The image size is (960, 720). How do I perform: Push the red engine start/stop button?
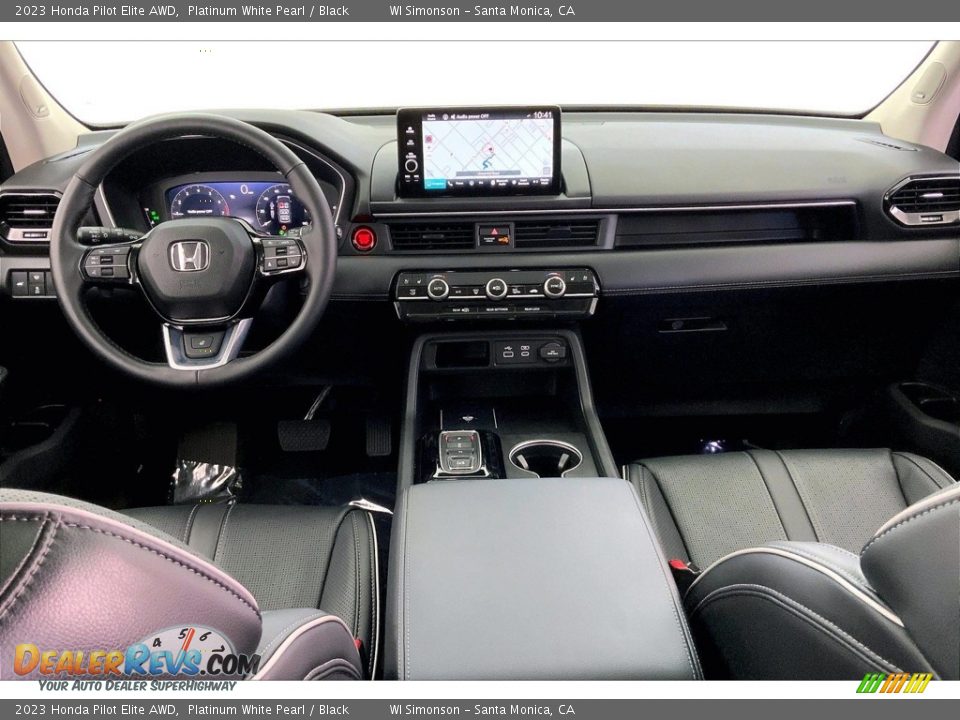364,239
